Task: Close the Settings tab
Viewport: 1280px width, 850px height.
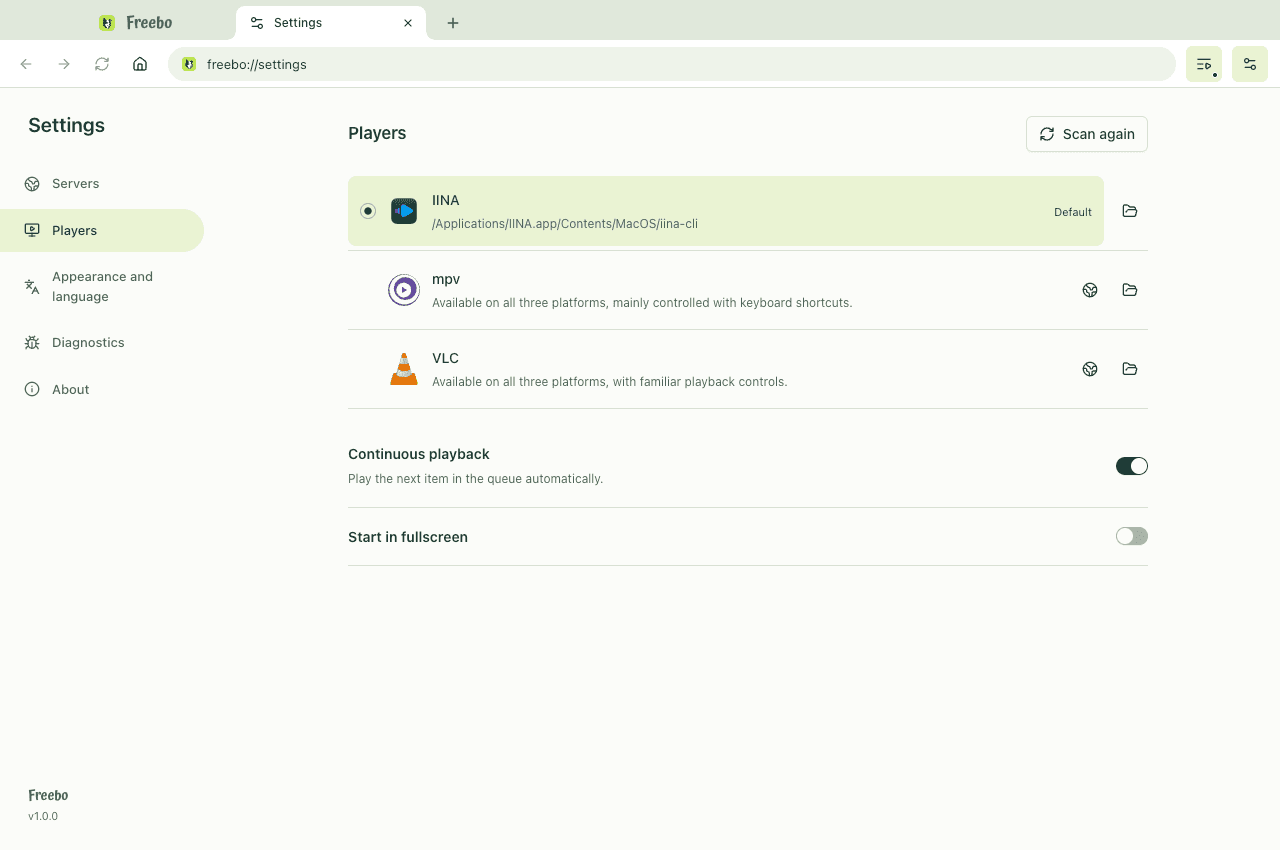Action: point(408,23)
